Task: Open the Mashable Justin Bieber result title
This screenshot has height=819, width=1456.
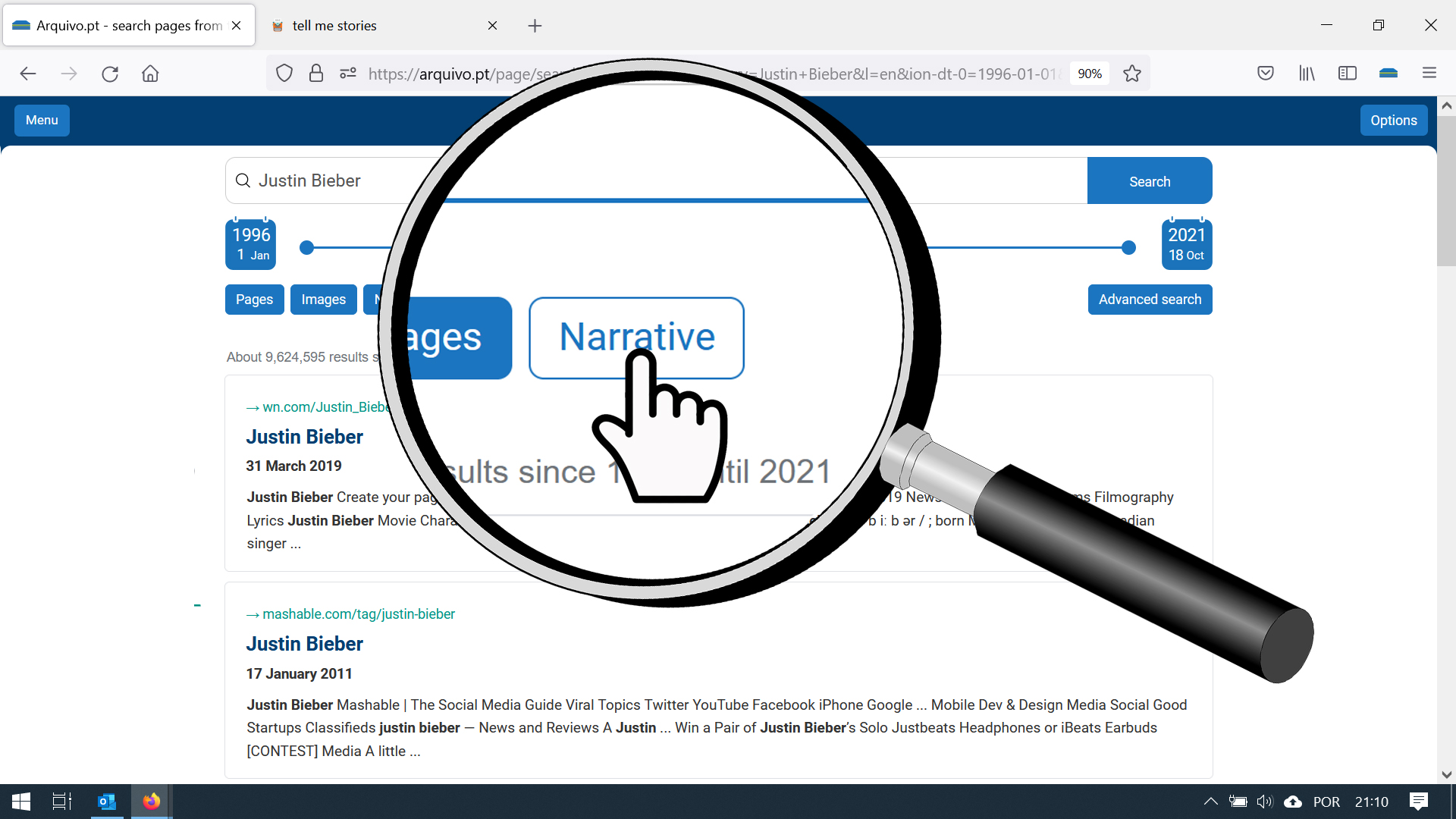Action: pos(304,644)
